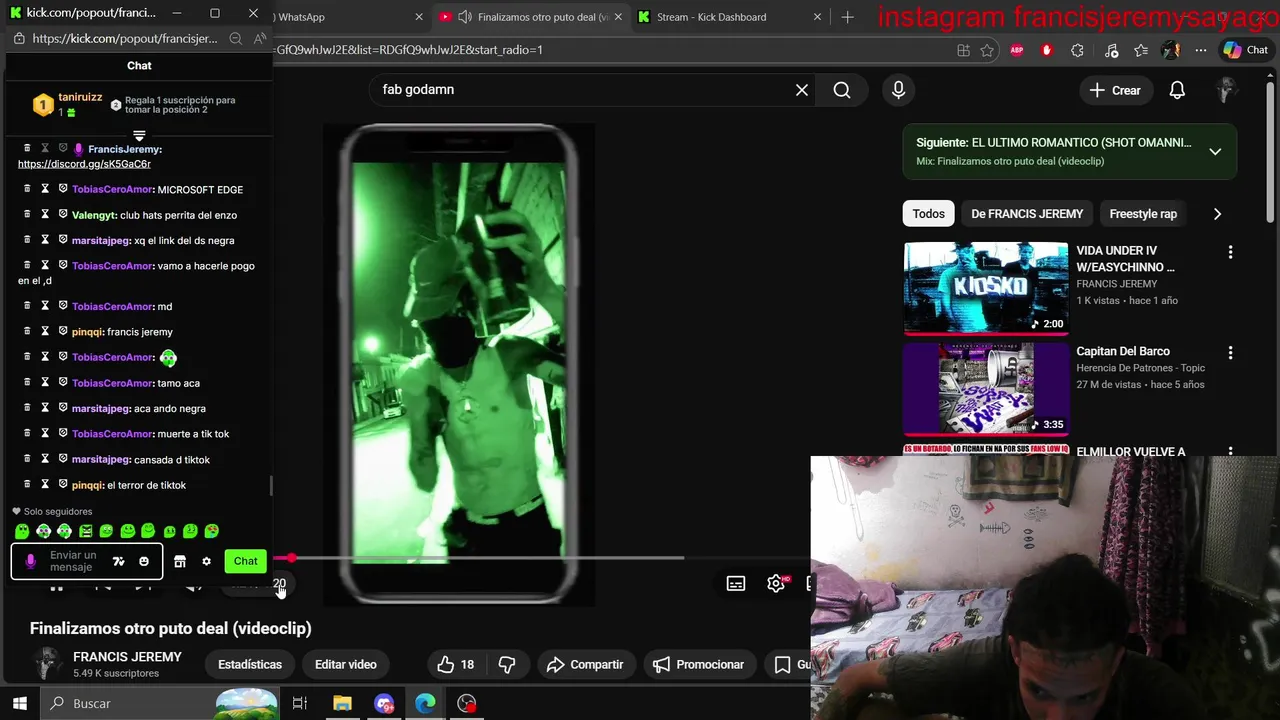
Task: Select the 'Todos' filter chip
Action: pyautogui.click(x=928, y=213)
